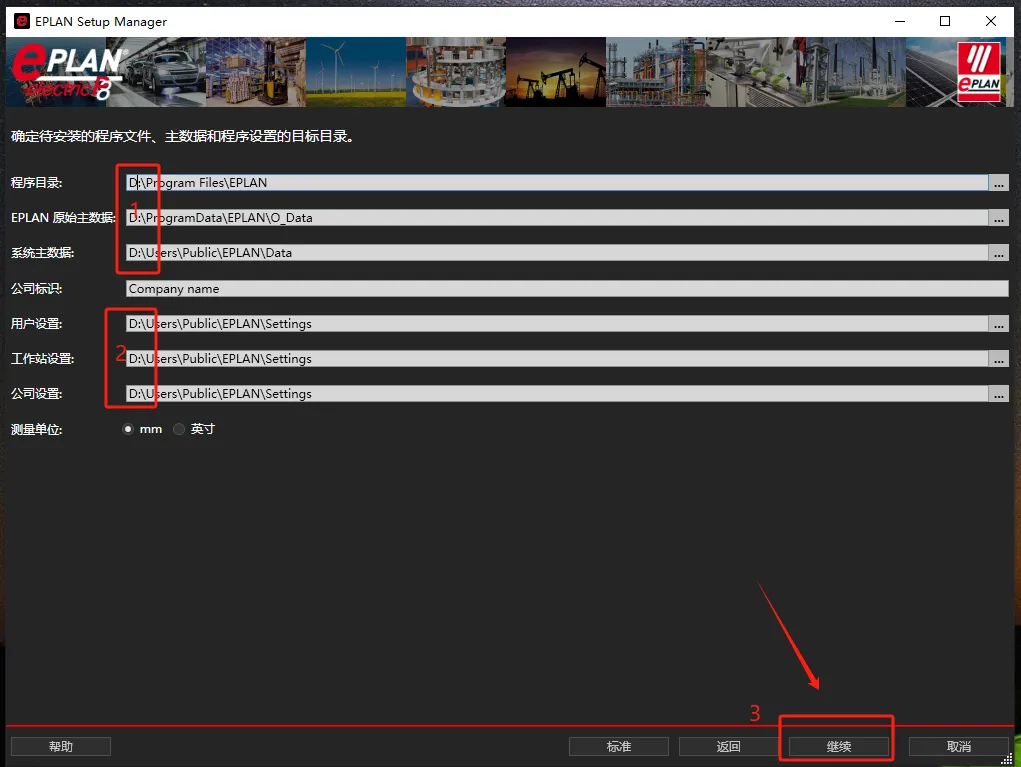Close the EPLAN Setup Manager window
The width and height of the screenshot is (1021, 767).
click(x=990, y=21)
